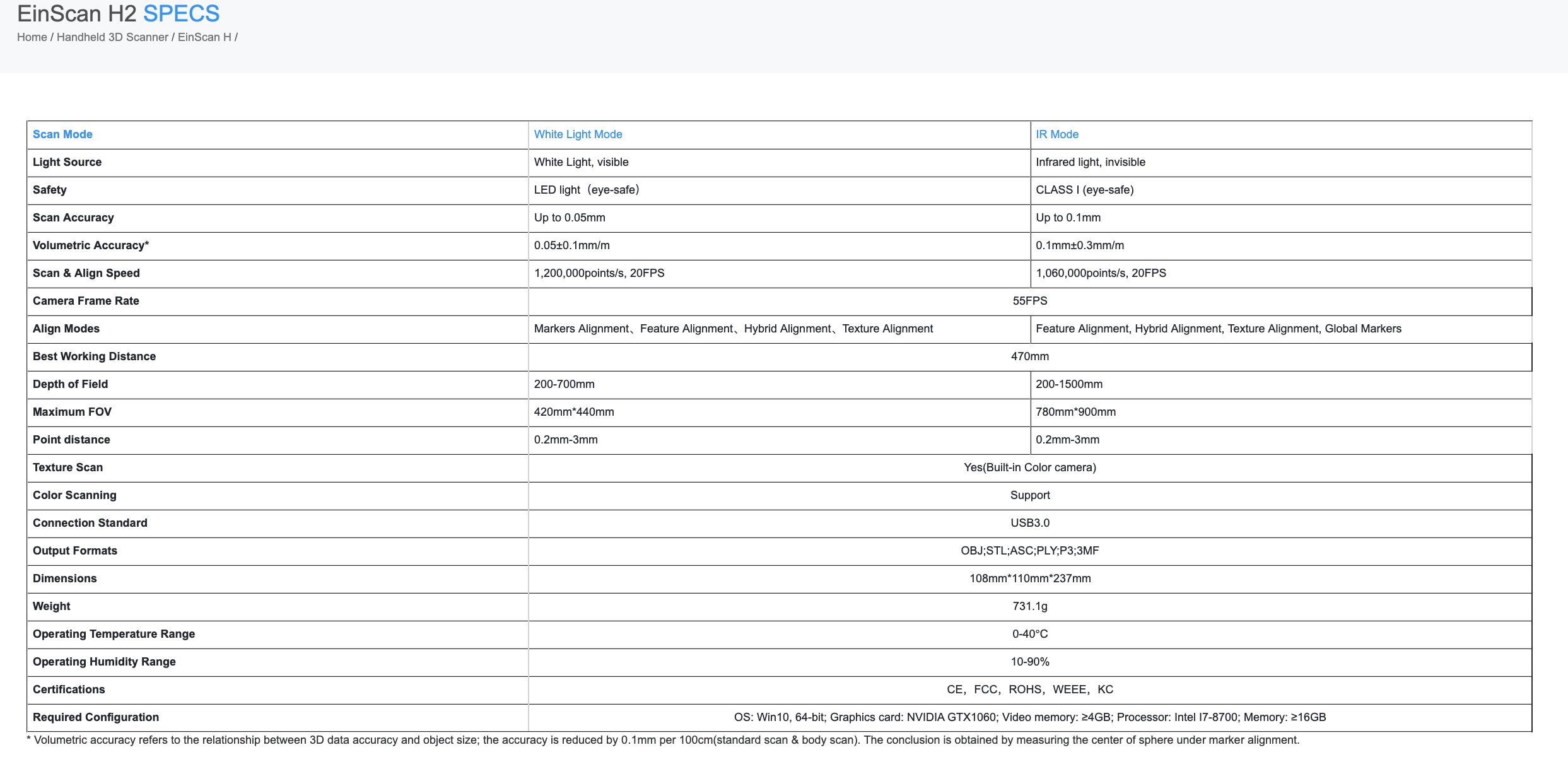Click the 'USB3.0' value

(1030, 523)
